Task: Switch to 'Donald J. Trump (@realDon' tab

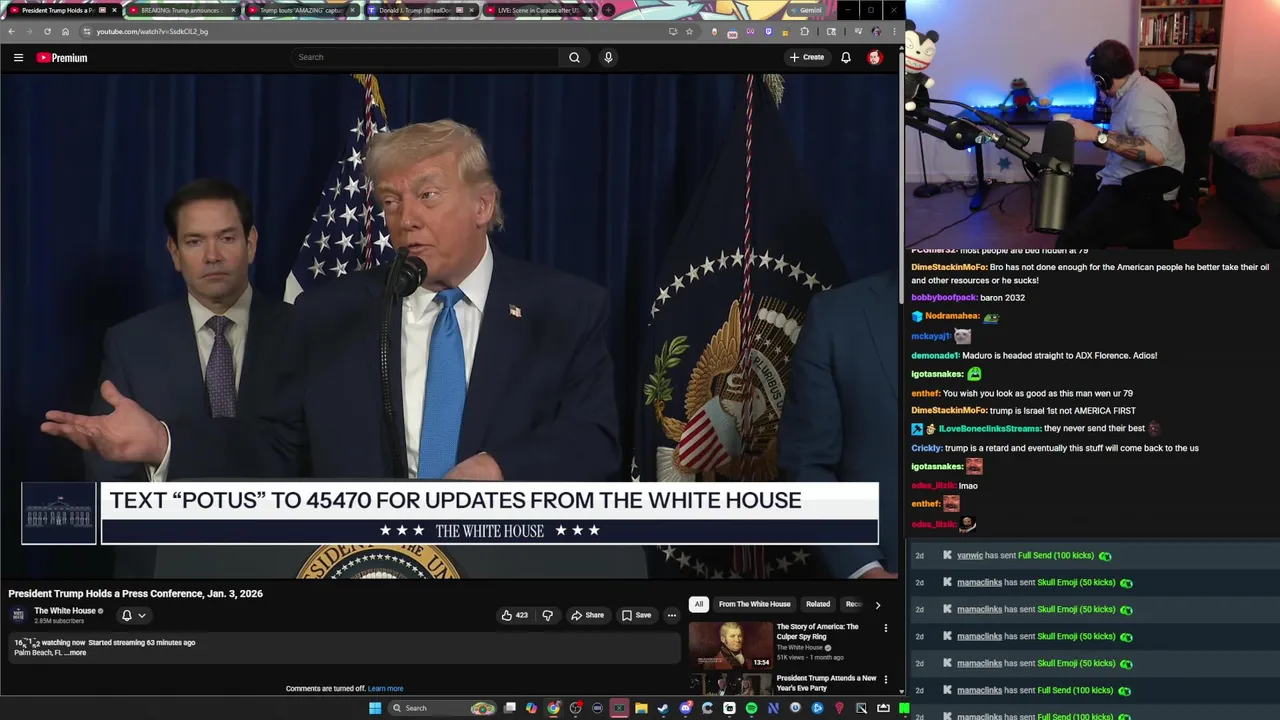Action: (x=420, y=10)
